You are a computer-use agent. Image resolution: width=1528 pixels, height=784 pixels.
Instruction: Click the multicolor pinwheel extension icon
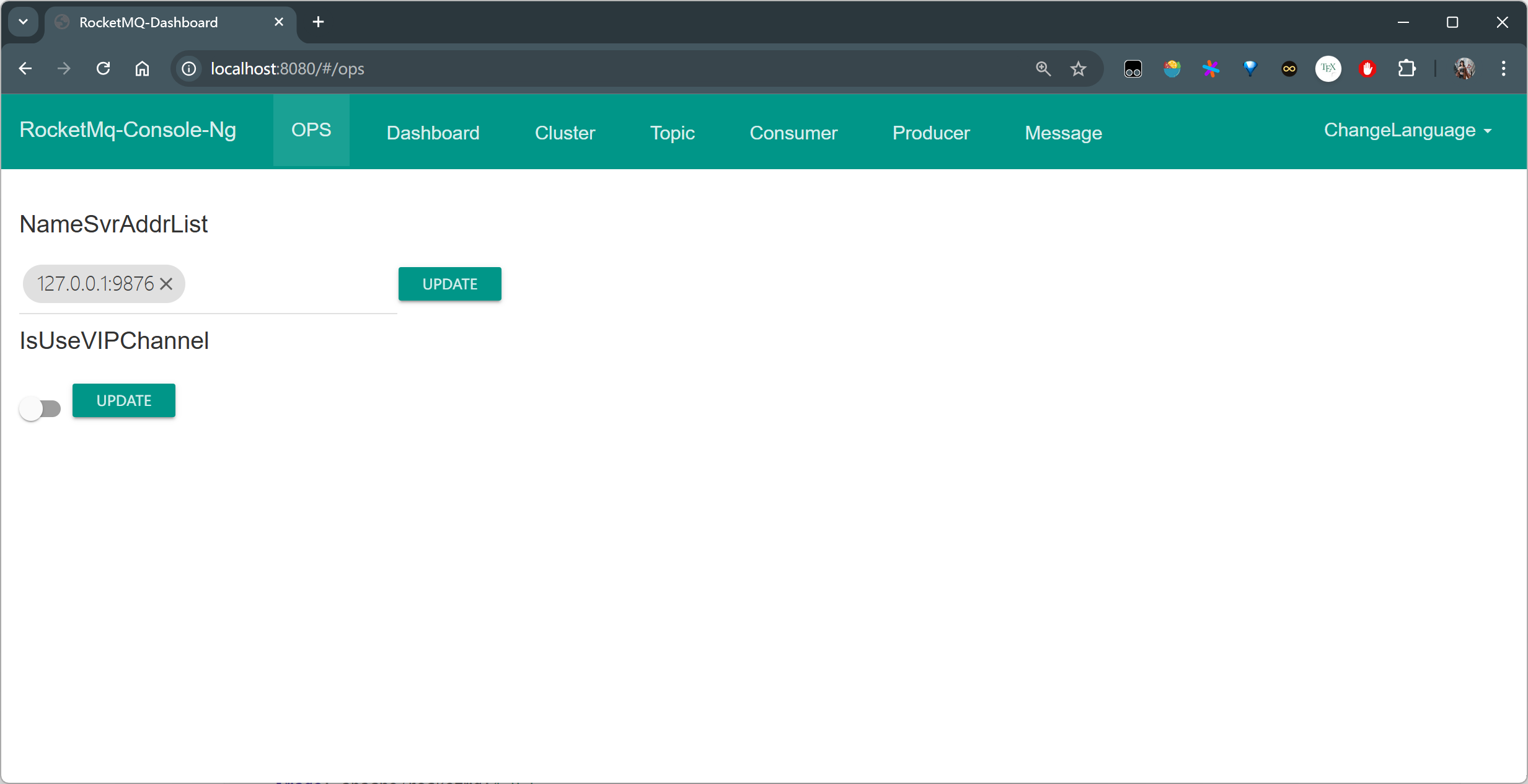[1211, 68]
